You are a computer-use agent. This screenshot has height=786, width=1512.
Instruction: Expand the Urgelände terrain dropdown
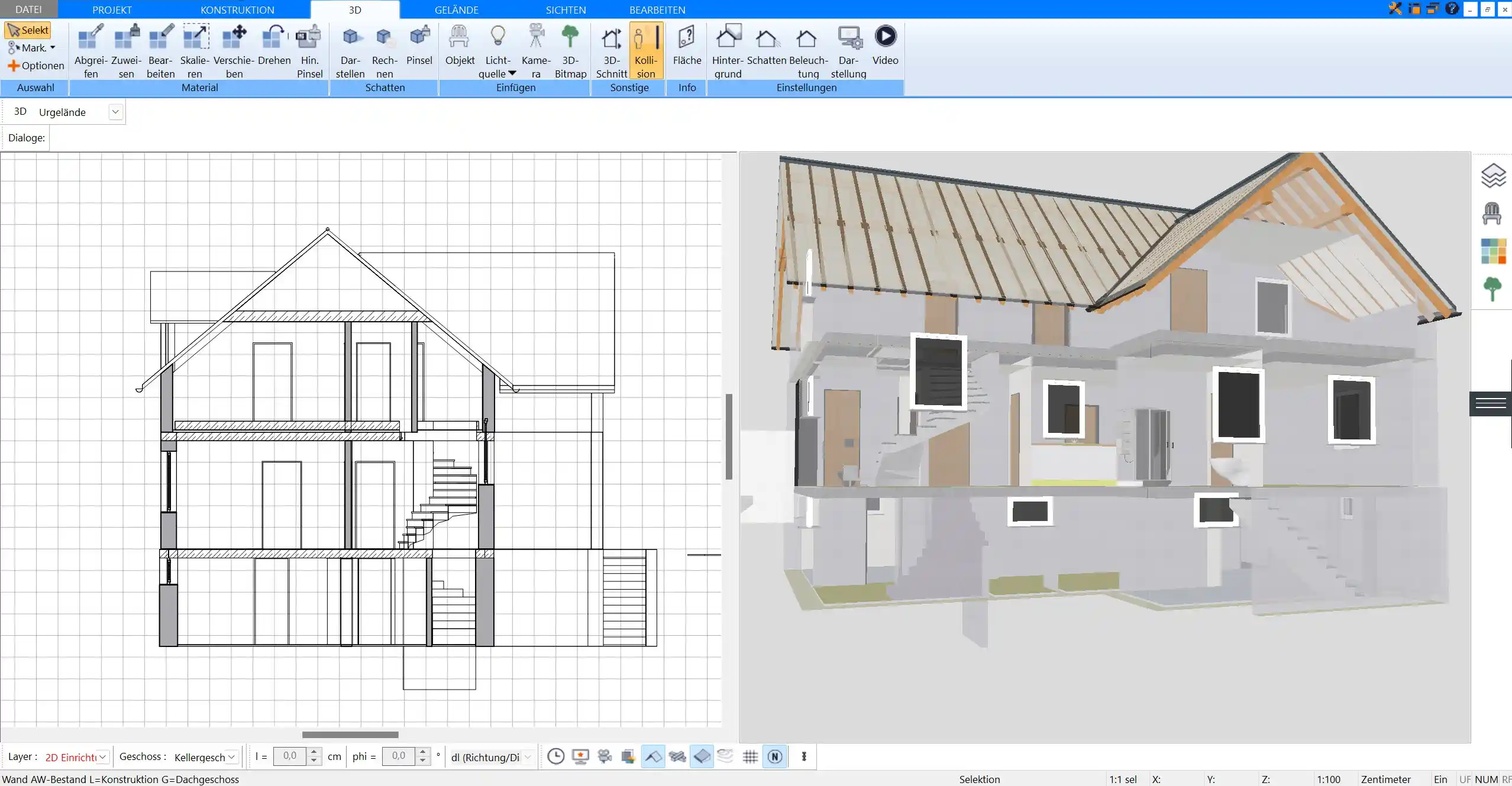115,111
